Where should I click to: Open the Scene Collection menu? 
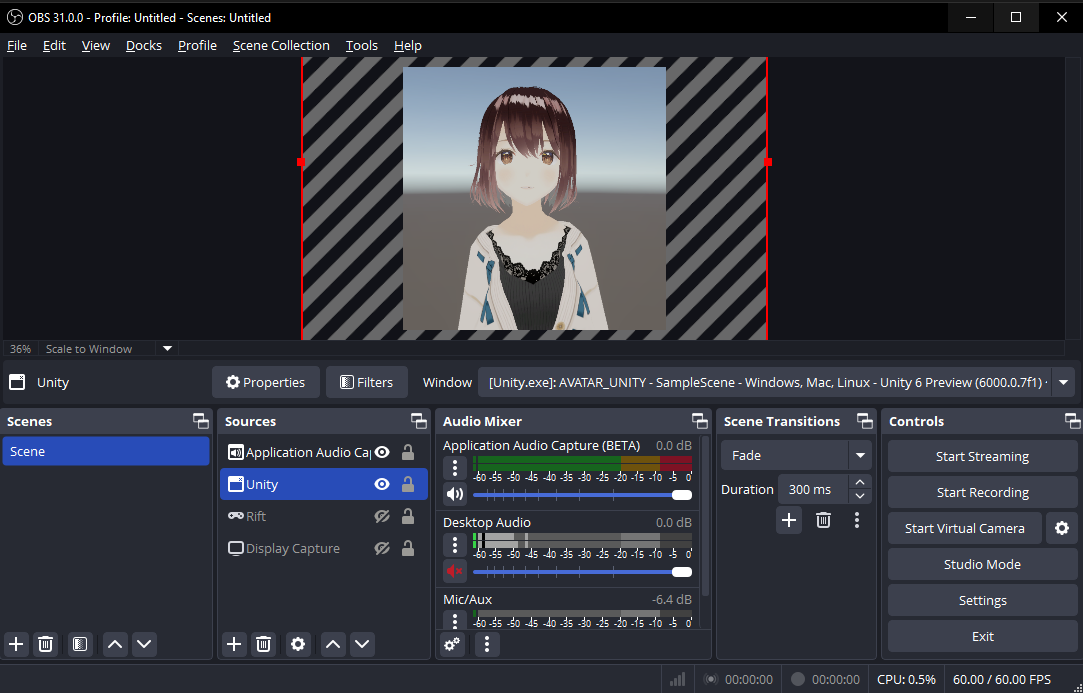point(281,46)
